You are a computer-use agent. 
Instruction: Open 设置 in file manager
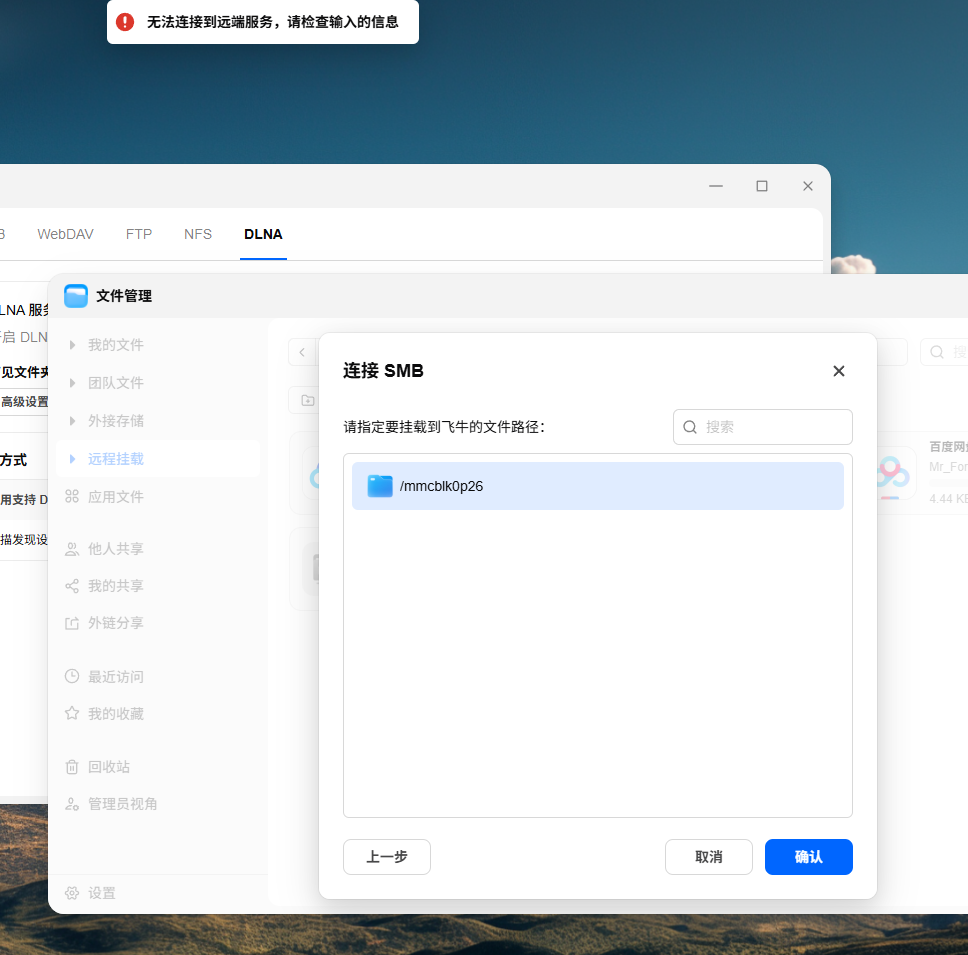[x=102, y=893]
